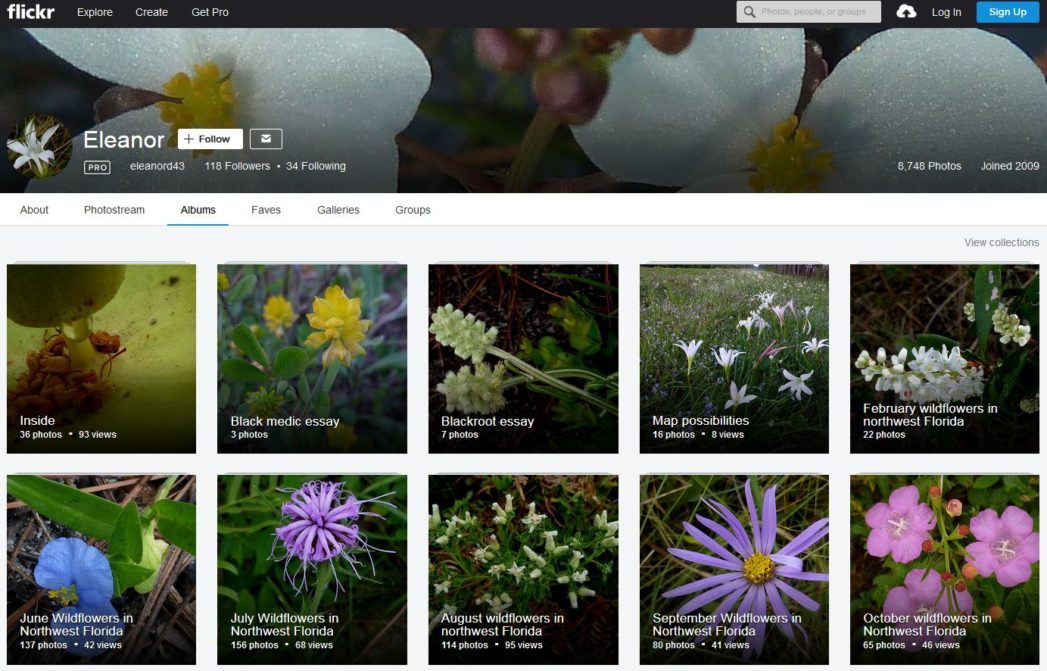Image resolution: width=1047 pixels, height=671 pixels.
Task: Click the Log In link
Action: click(946, 12)
